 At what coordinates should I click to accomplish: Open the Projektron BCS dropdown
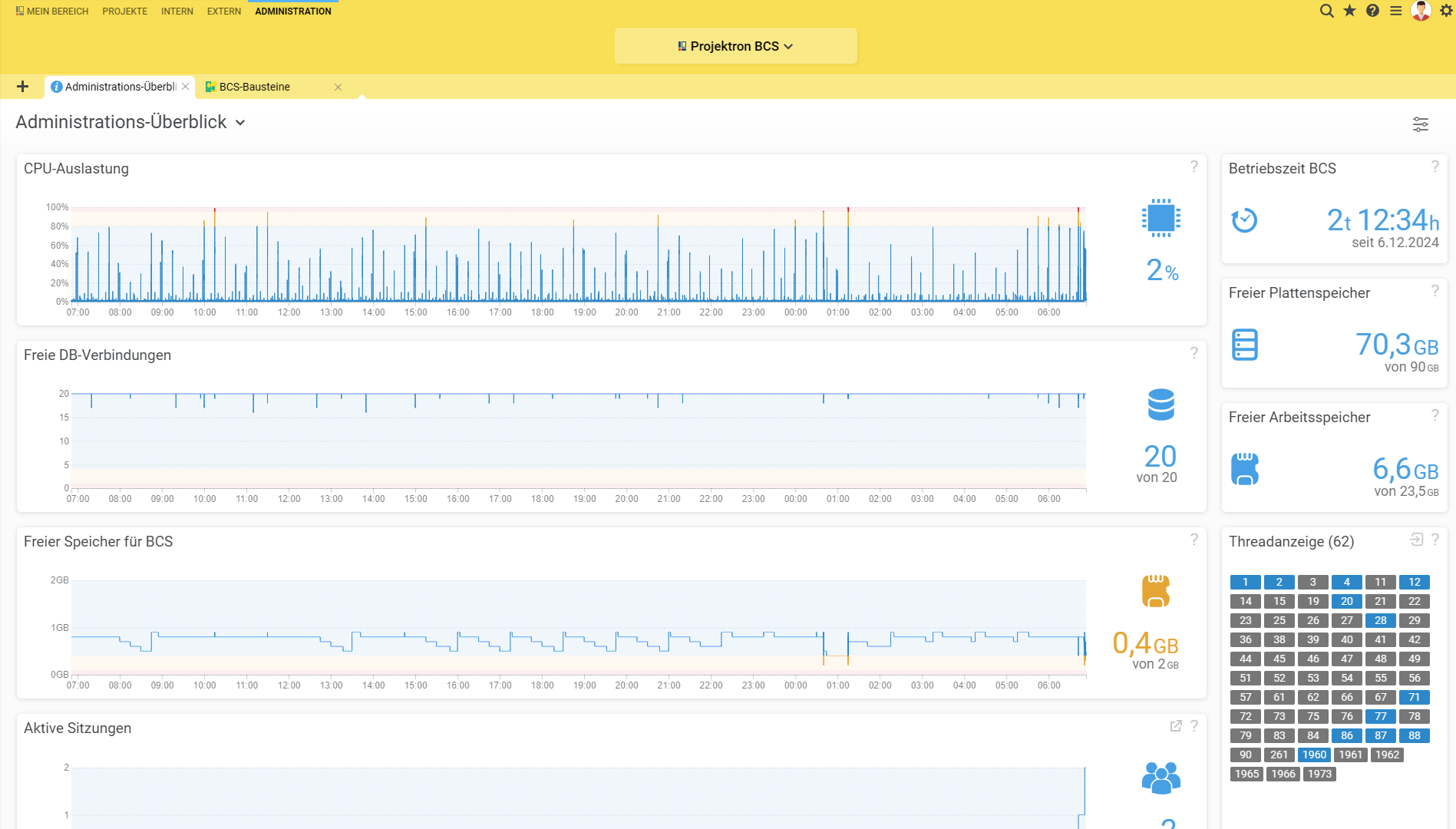[x=735, y=45]
